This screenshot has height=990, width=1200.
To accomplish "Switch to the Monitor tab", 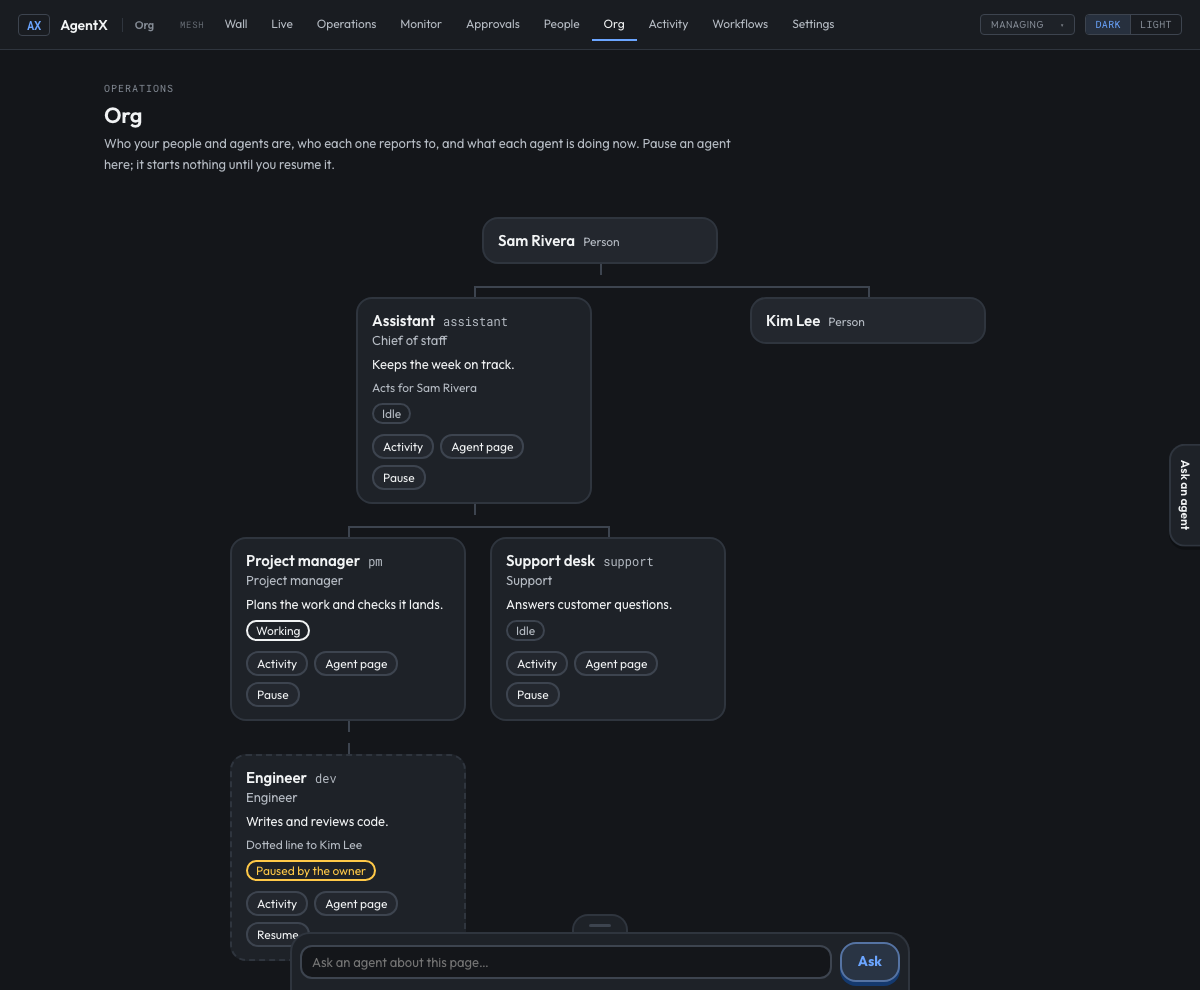I will click(420, 24).
